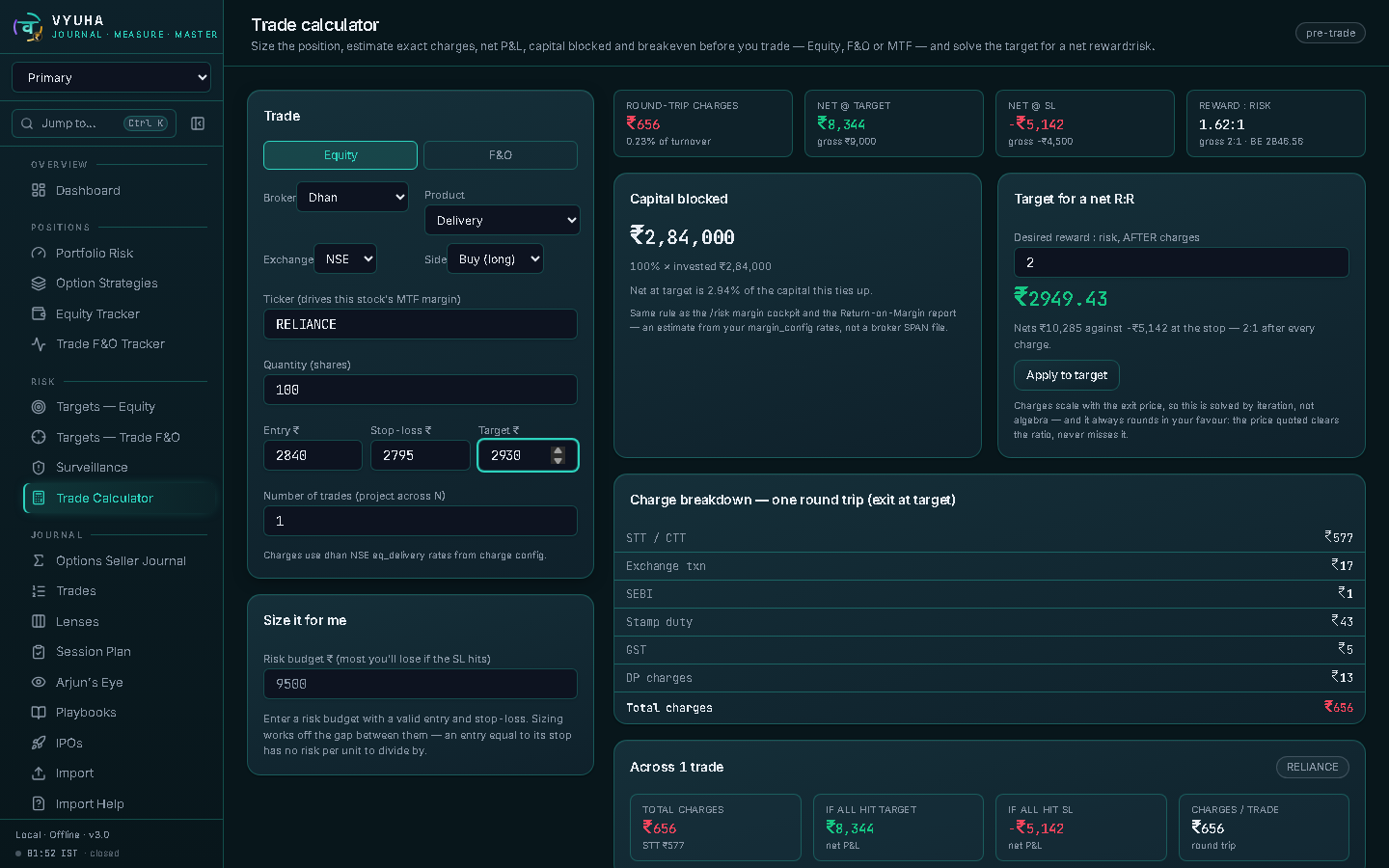The image size is (1389, 868).
Task: Click Apply to target button
Action: [x=1067, y=375]
